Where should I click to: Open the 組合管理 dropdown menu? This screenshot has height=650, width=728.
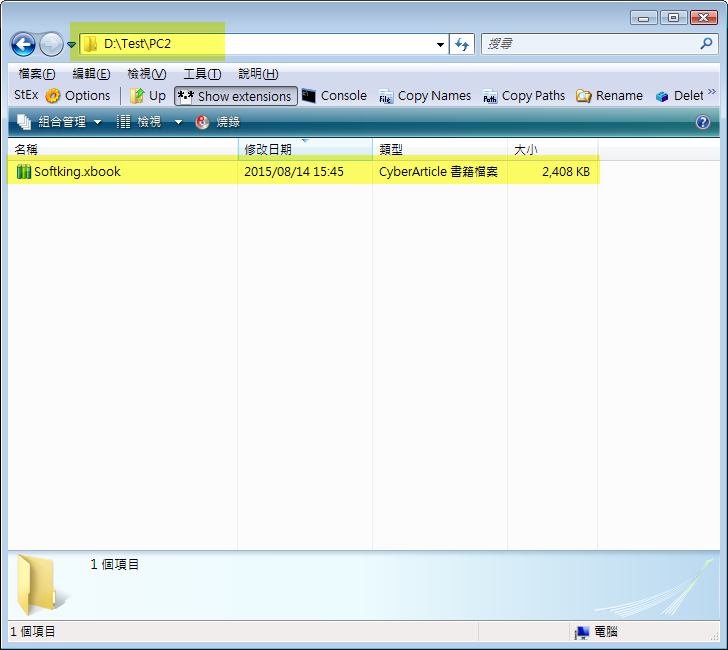click(x=60, y=122)
